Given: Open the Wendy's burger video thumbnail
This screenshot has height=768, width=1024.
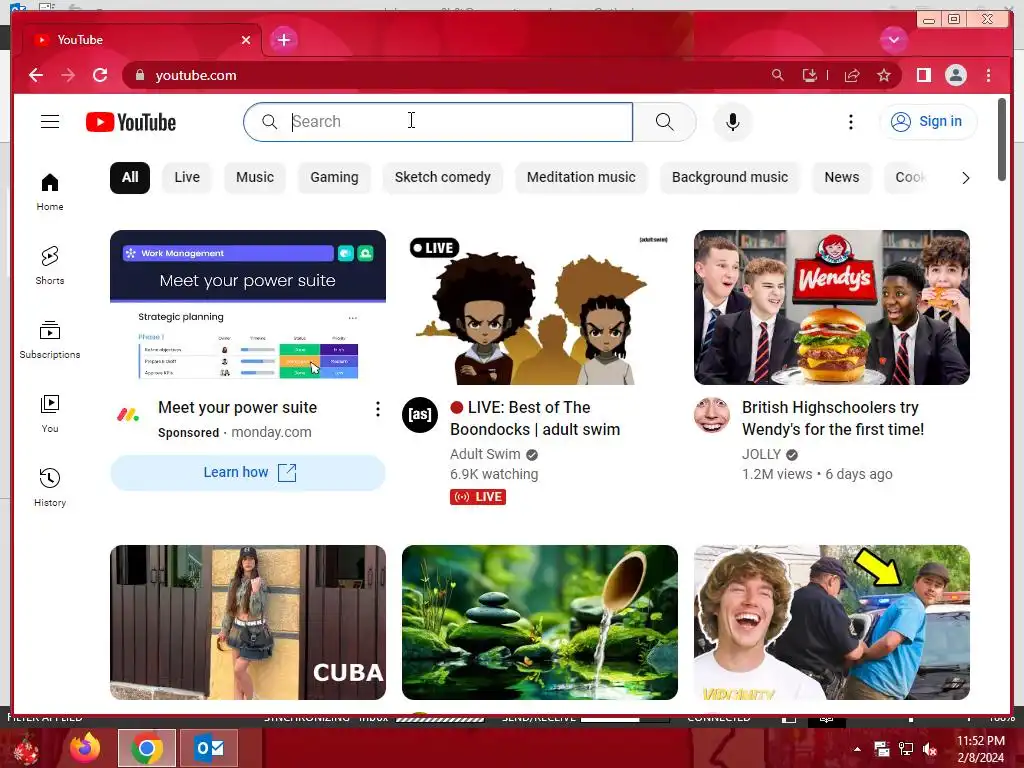Looking at the screenshot, I should 831,307.
